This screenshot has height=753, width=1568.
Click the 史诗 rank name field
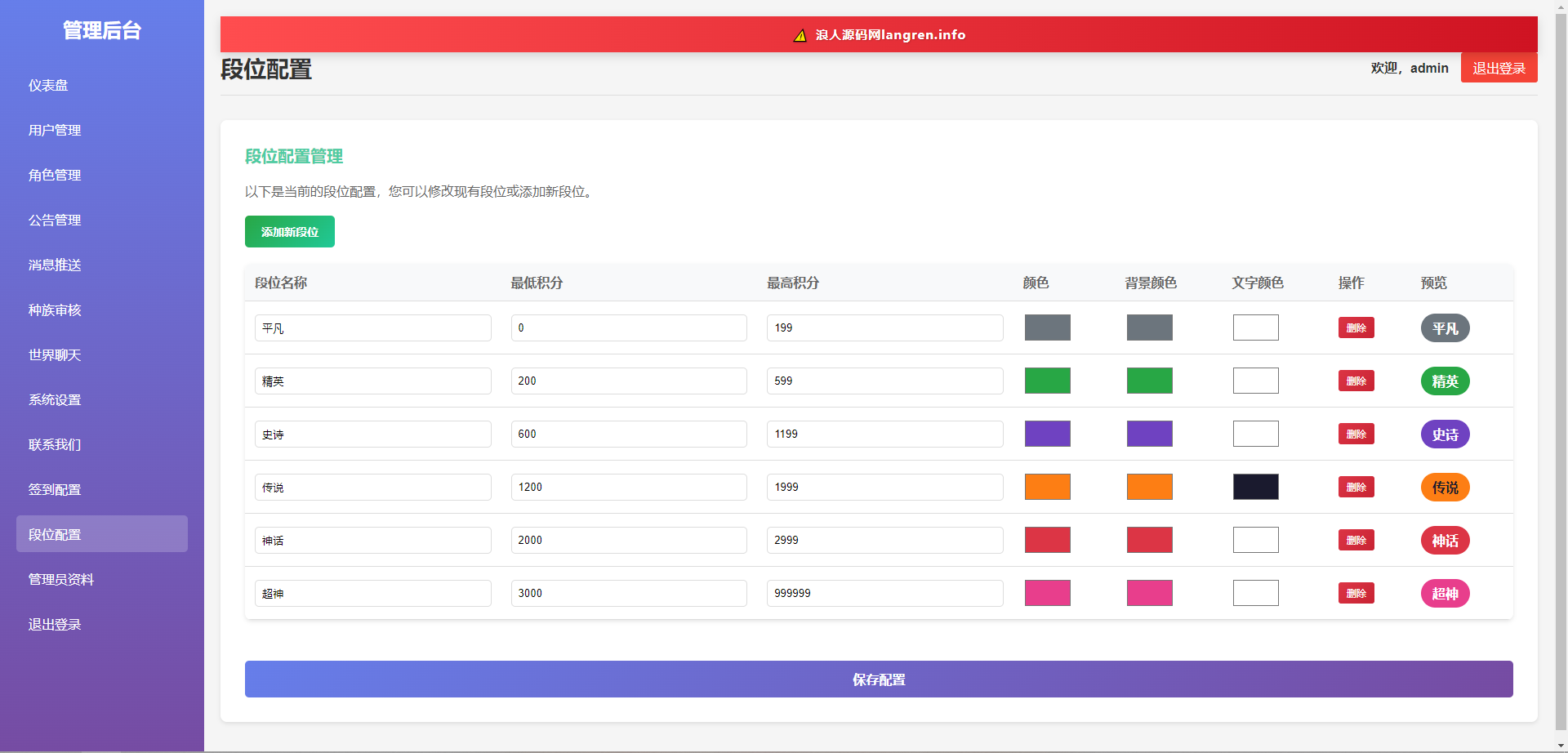pyautogui.click(x=372, y=434)
